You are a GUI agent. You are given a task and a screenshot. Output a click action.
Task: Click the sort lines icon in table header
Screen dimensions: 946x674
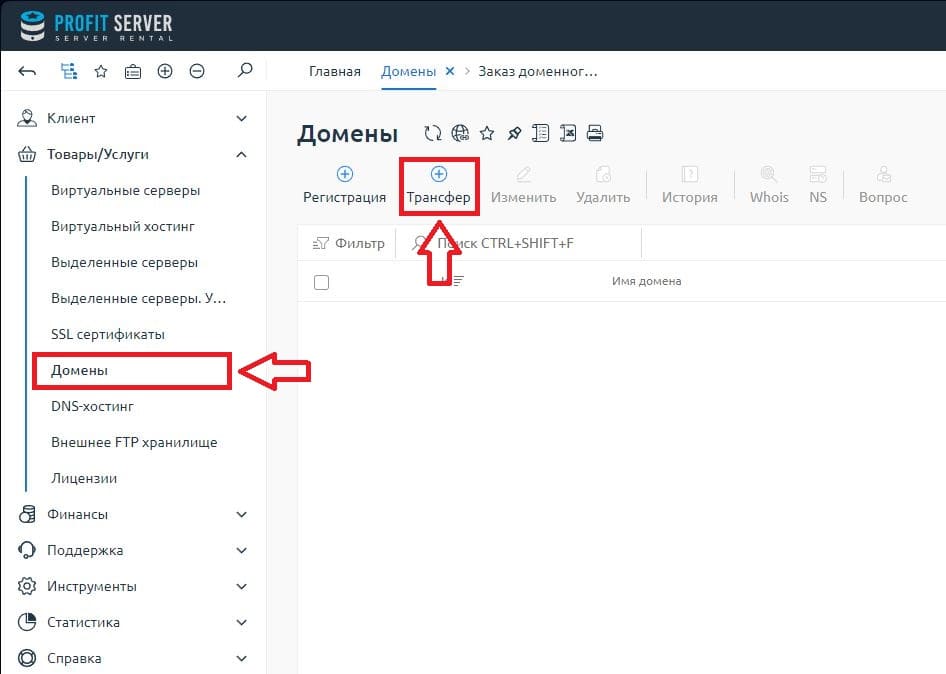tap(457, 281)
